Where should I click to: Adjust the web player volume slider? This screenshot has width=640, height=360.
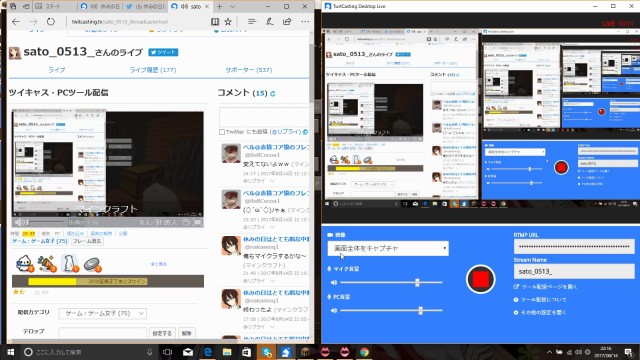44,222
